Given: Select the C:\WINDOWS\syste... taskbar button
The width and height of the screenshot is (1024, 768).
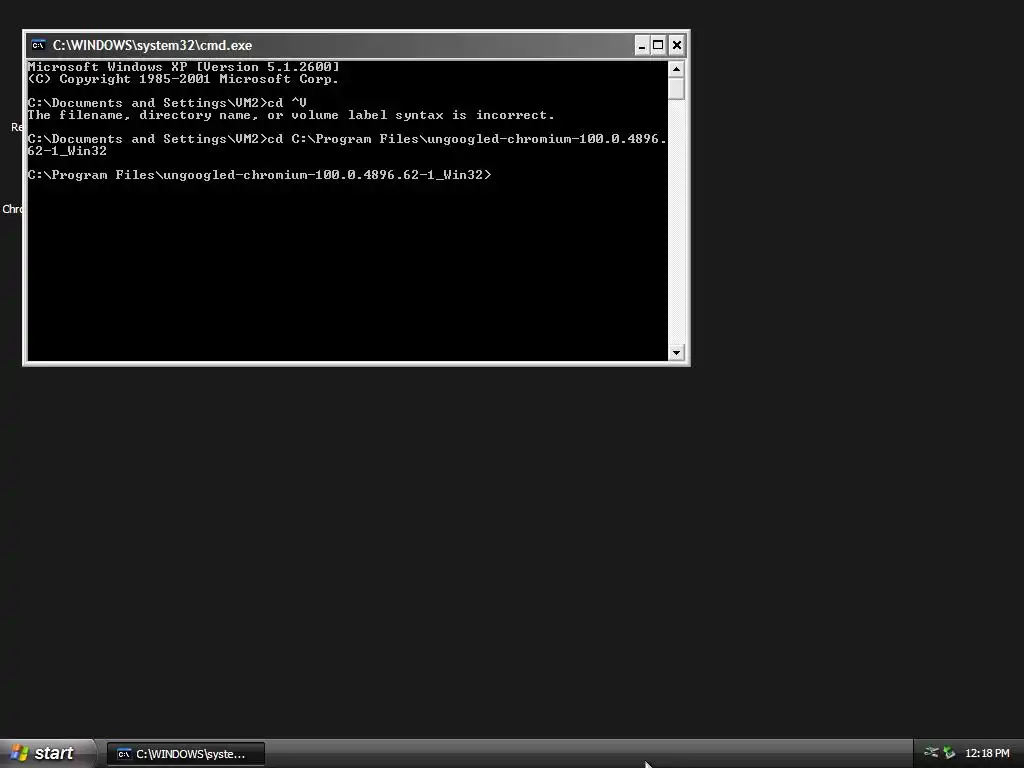Looking at the screenshot, I should point(186,754).
